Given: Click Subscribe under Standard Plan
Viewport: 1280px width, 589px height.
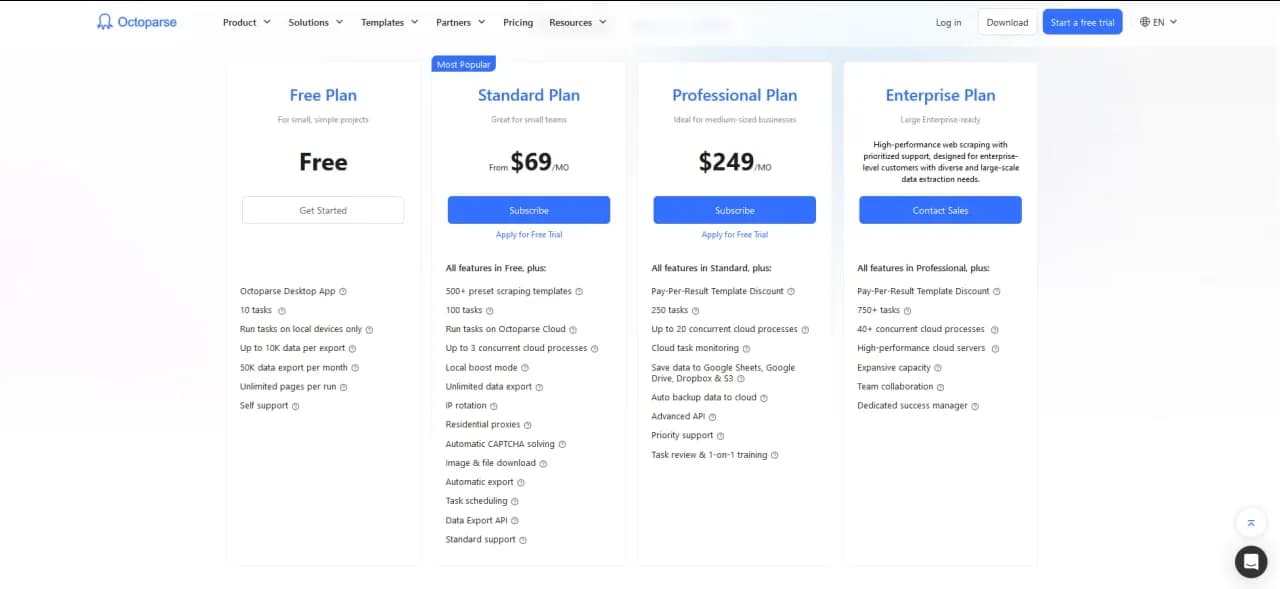Looking at the screenshot, I should click(x=529, y=210).
